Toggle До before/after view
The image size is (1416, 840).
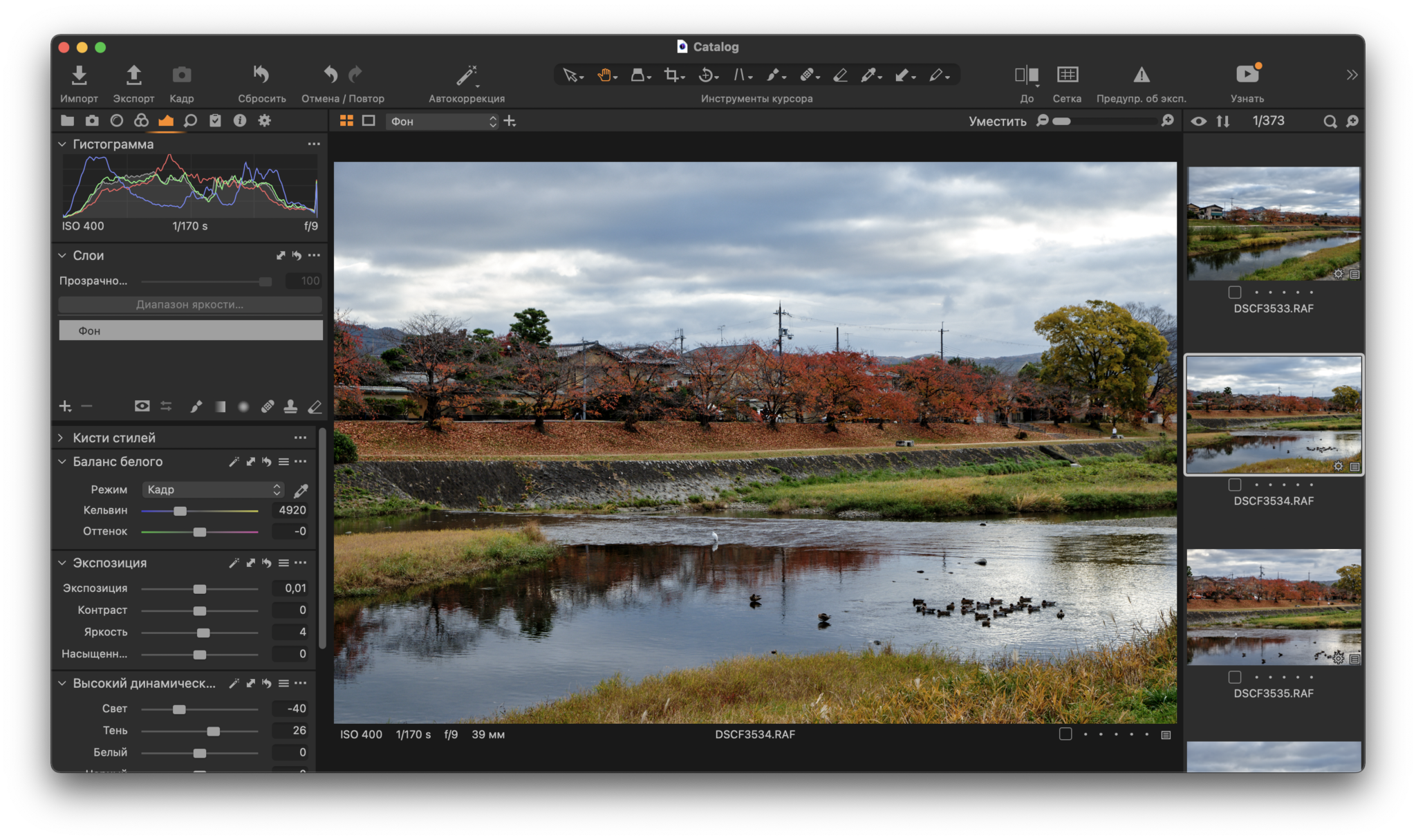tap(1026, 75)
